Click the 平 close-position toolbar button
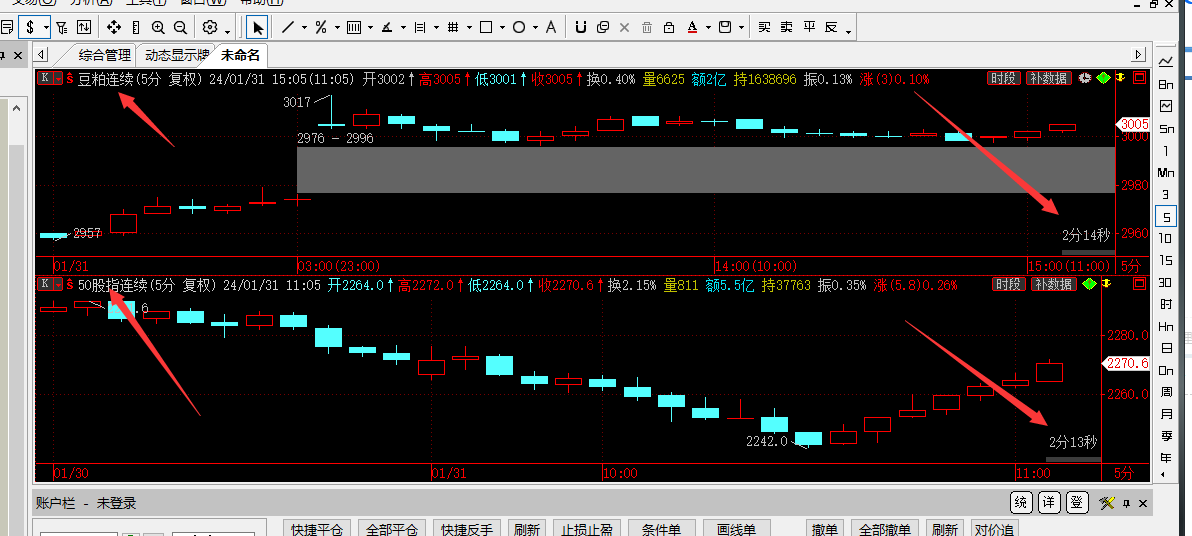This screenshot has height=536, width=1192. coord(810,28)
